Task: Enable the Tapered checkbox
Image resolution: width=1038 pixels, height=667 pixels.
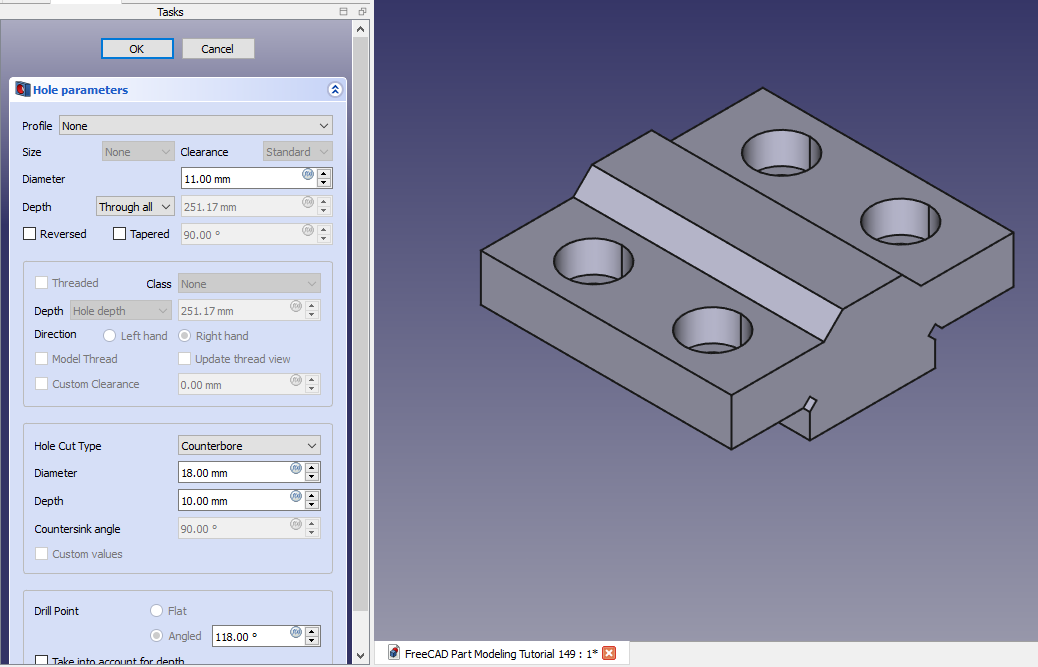Action: (x=120, y=234)
